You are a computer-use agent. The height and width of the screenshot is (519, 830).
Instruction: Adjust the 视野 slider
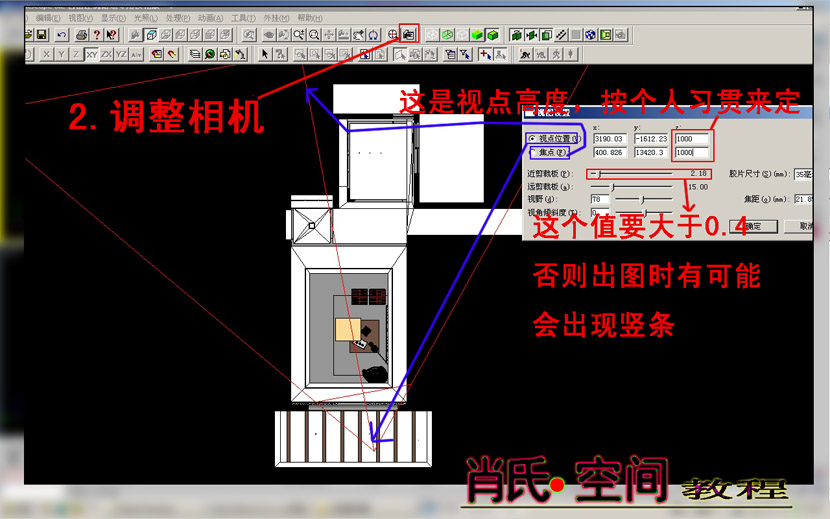click(x=644, y=199)
